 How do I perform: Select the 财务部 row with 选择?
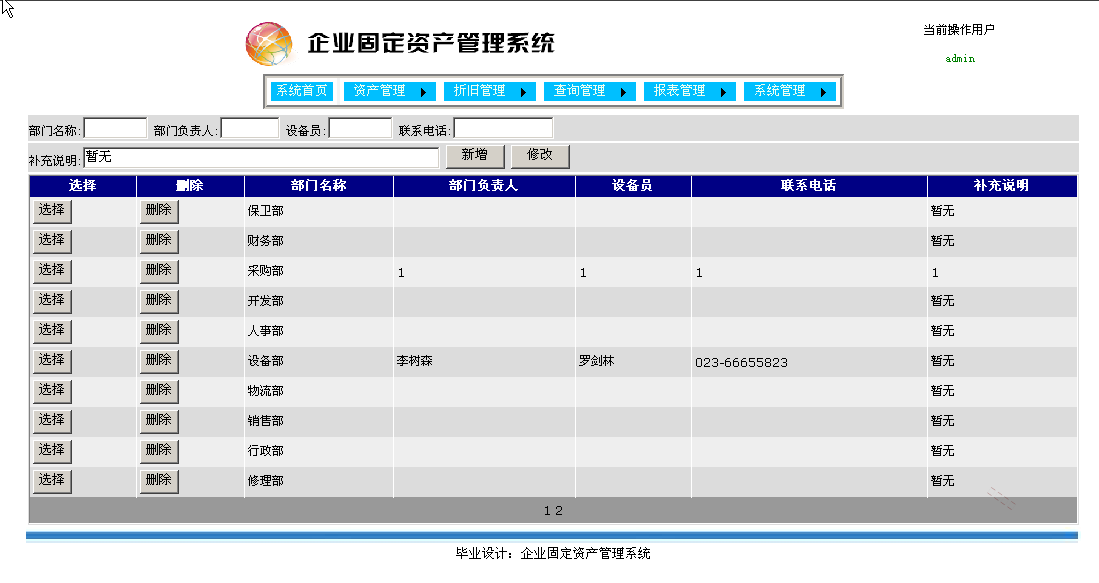click(x=52, y=241)
